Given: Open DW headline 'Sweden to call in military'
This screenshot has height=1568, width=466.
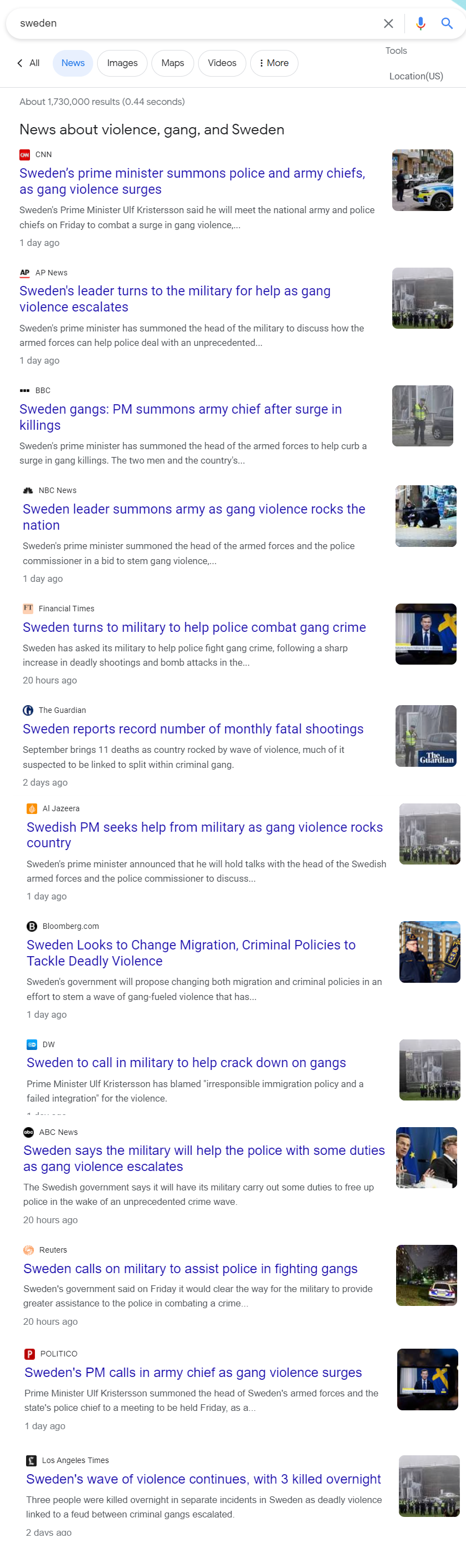Looking at the screenshot, I should (186, 1062).
